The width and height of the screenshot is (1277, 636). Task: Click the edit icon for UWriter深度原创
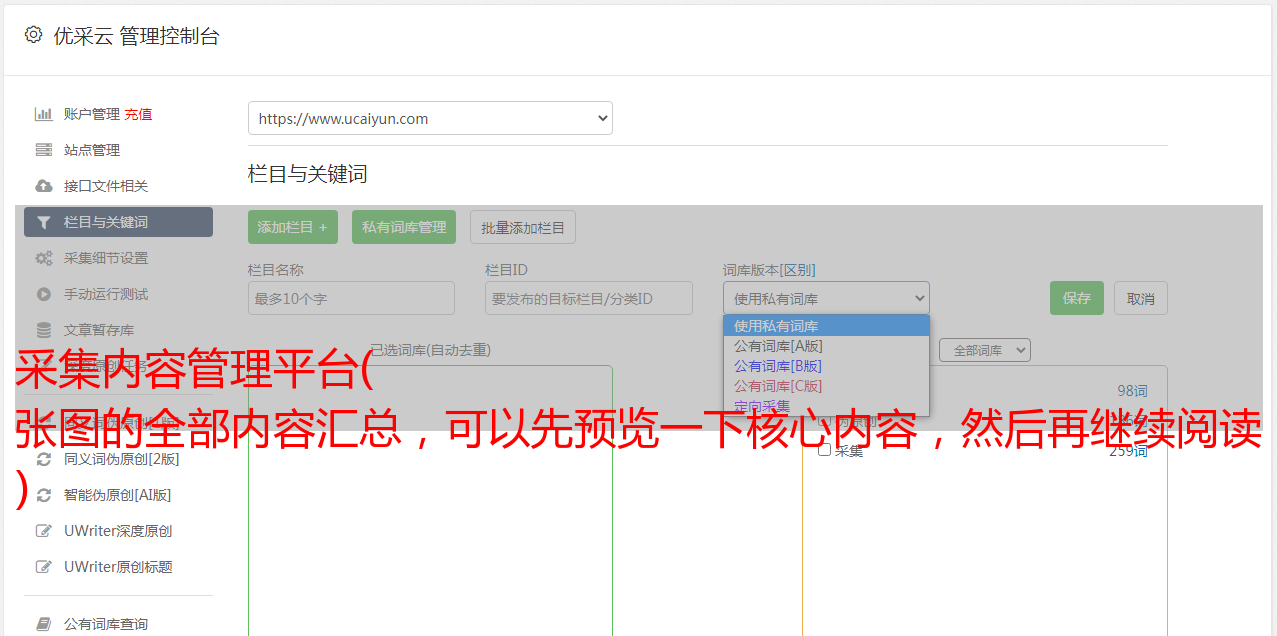[44, 531]
